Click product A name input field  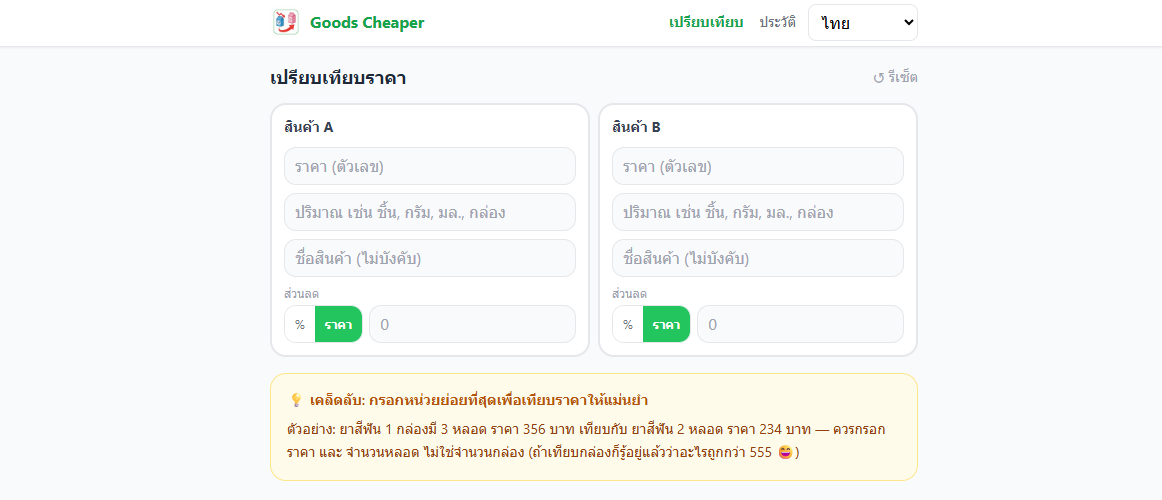(430, 258)
